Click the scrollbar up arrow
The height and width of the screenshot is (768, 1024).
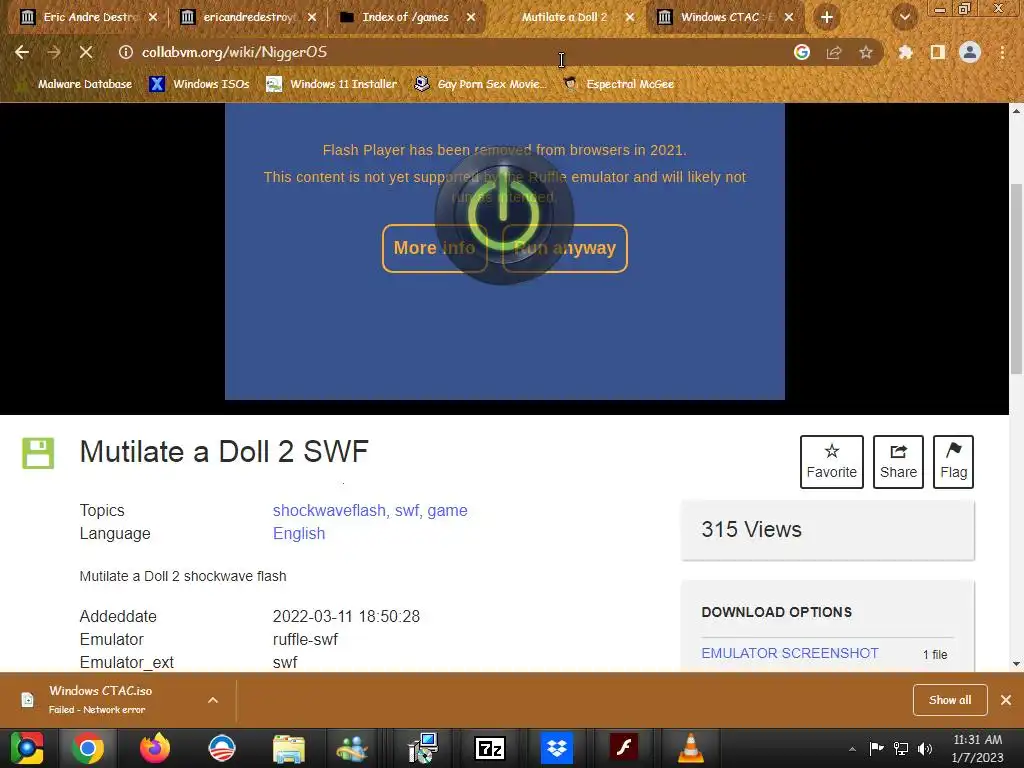(1016, 111)
